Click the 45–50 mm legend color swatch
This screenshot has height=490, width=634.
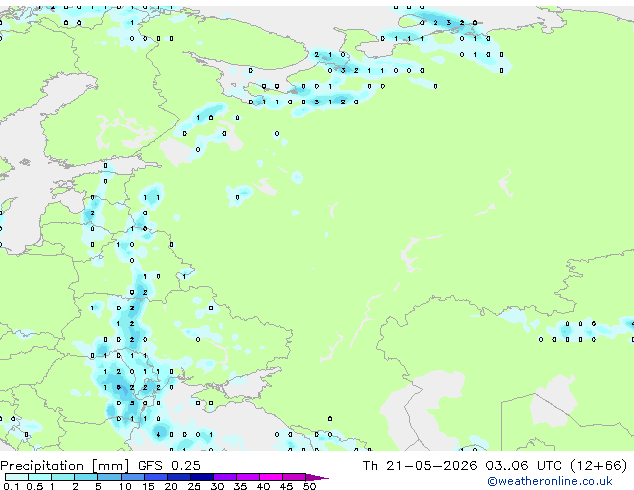point(294,477)
